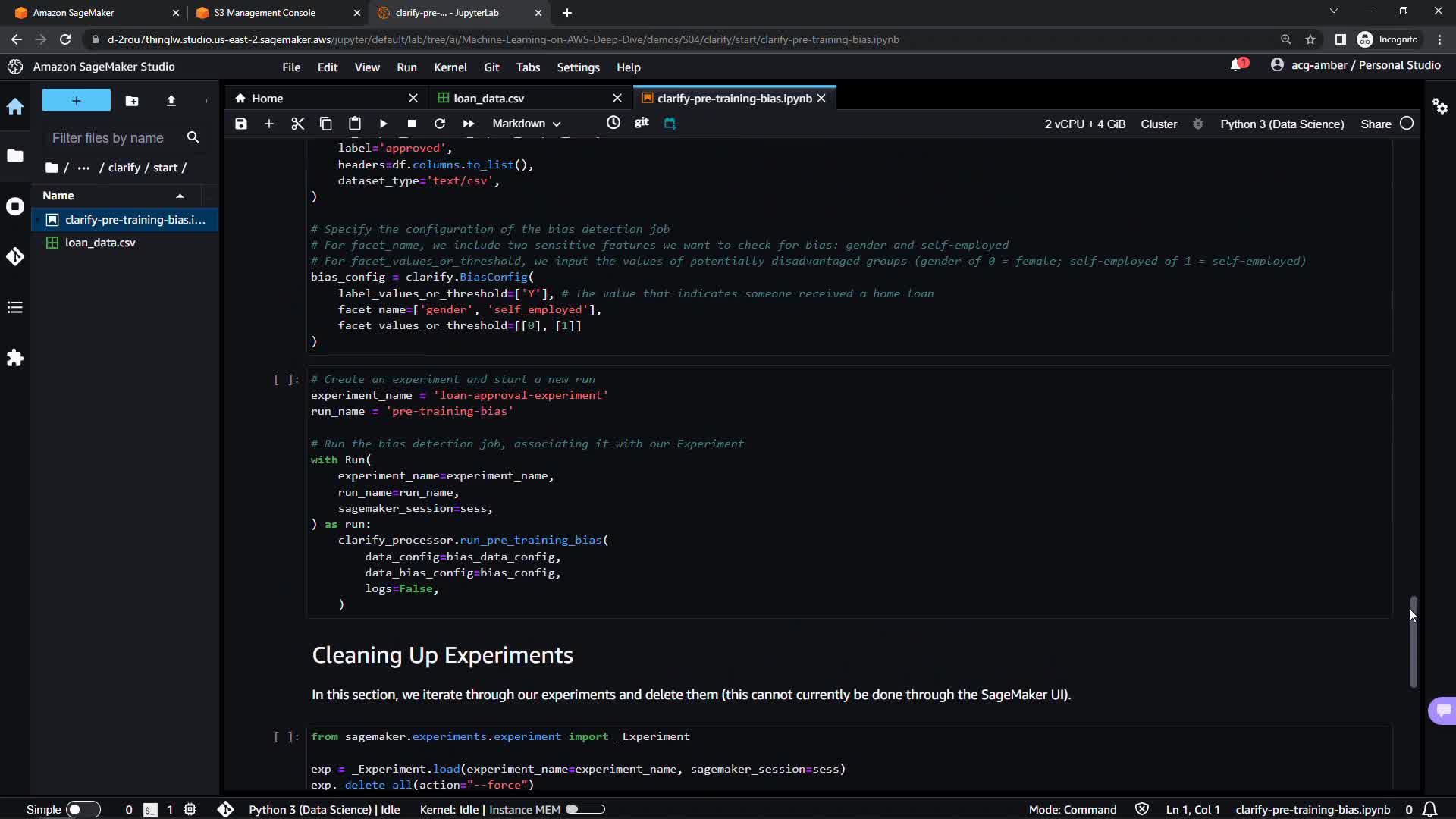Switch to the loan_data.csv tab
The width and height of the screenshot is (1456, 819).
point(488,99)
